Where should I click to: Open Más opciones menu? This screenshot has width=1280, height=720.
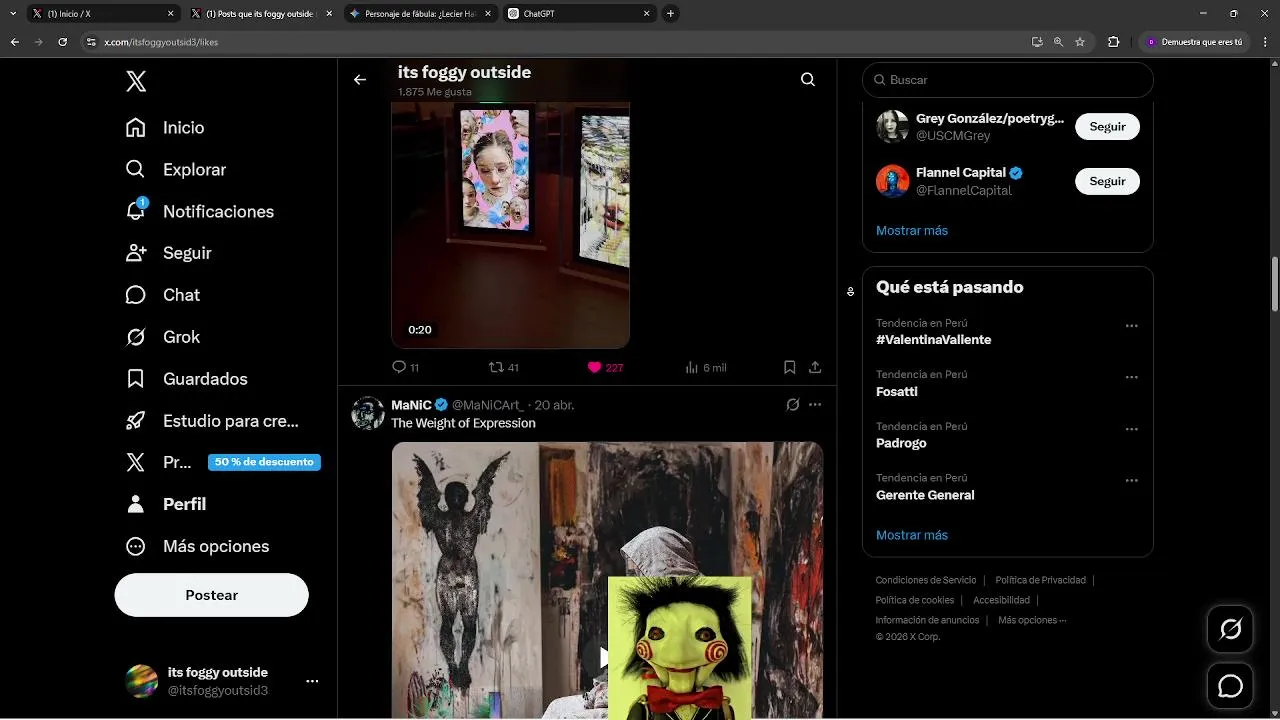[197, 546]
